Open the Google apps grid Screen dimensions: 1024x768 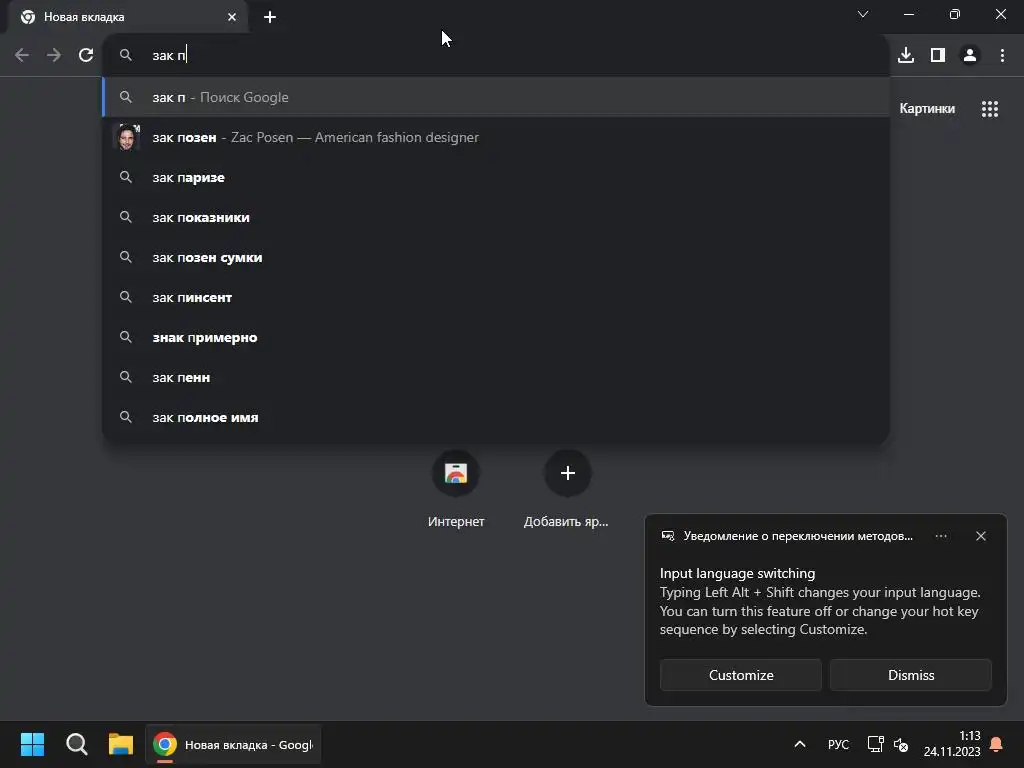(989, 108)
